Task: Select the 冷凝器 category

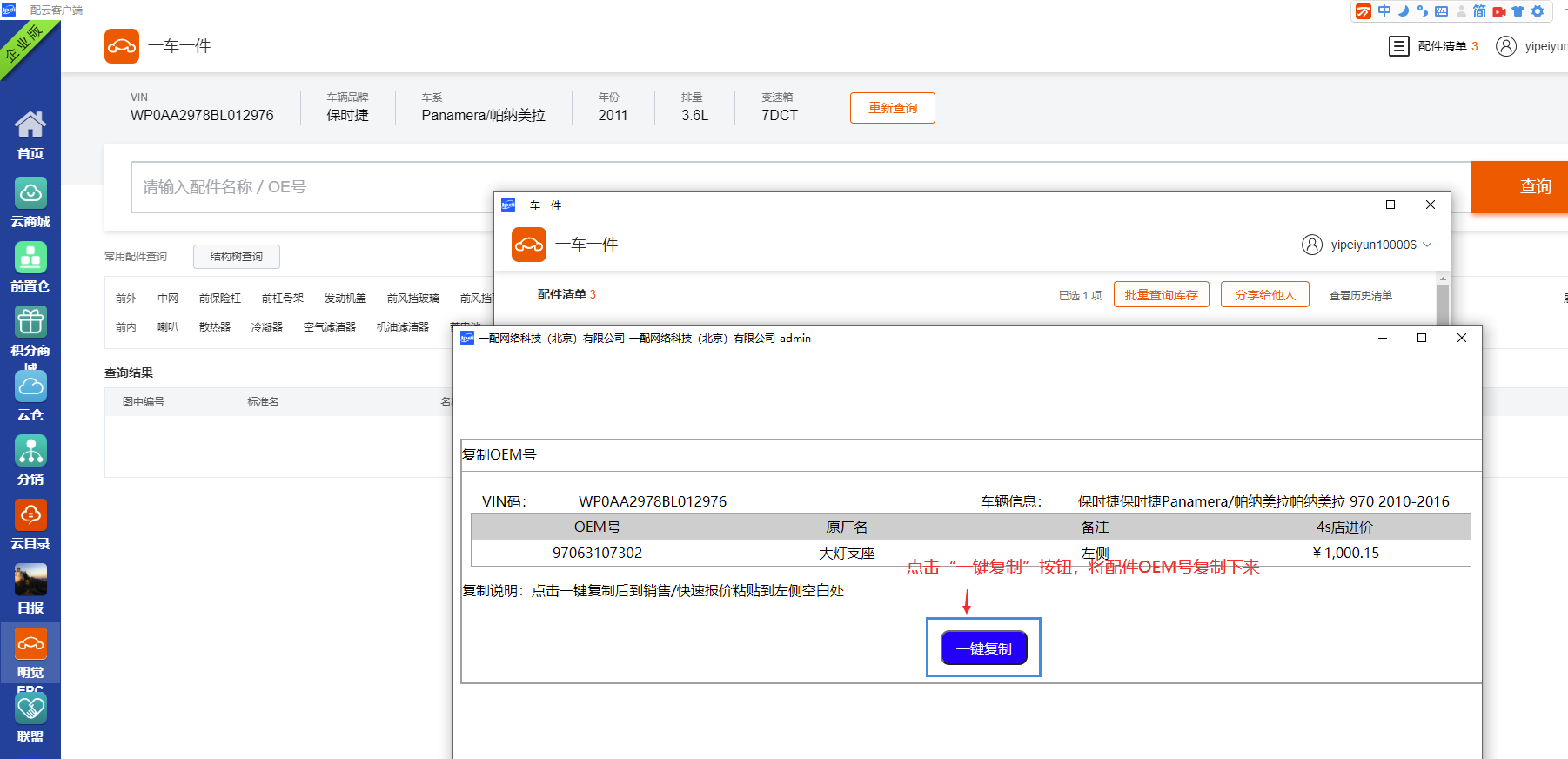Action: [x=267, y=327]
